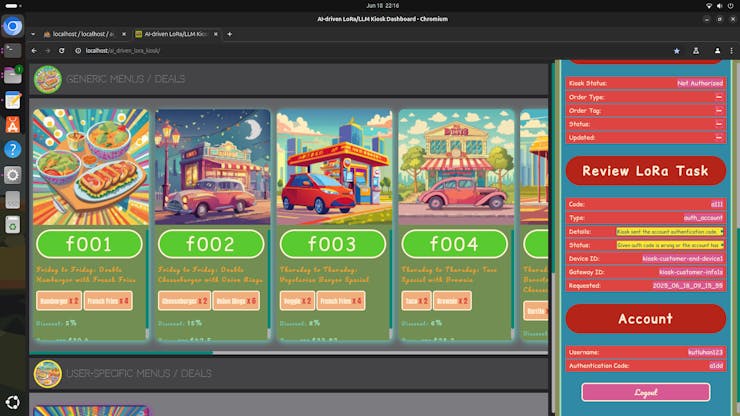Viewport: 740px width, 416px height.
Task: Launch Settings from the Ubuntu dock
Action: click(x=13, y=174)
